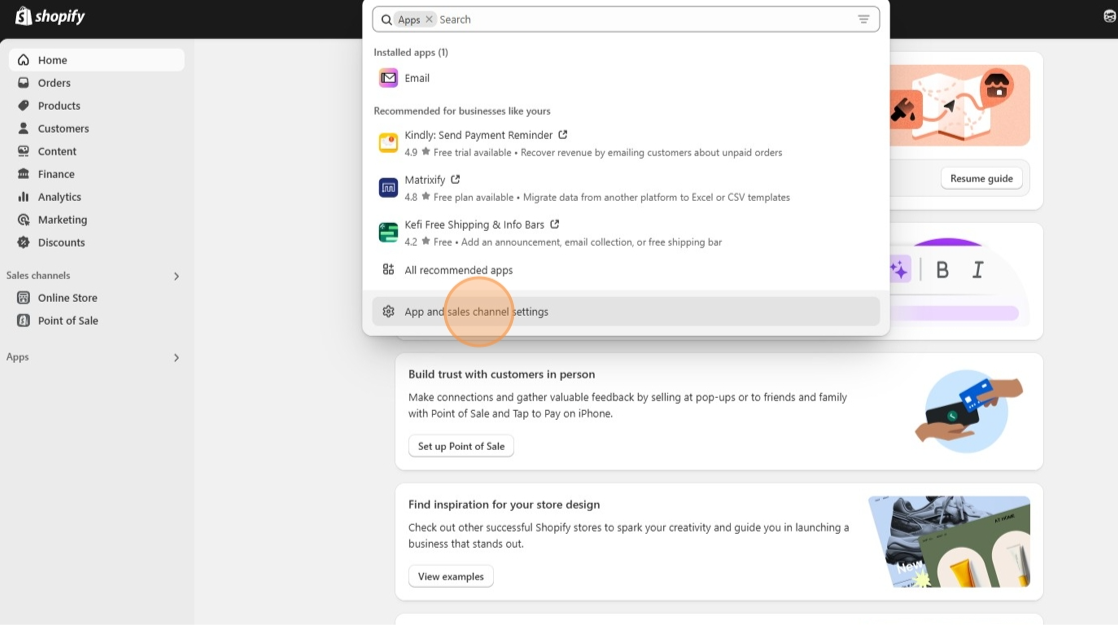Expand the Apps sidebar section
The width and height of the screenshot is (1118, 625).
[176, 358]
